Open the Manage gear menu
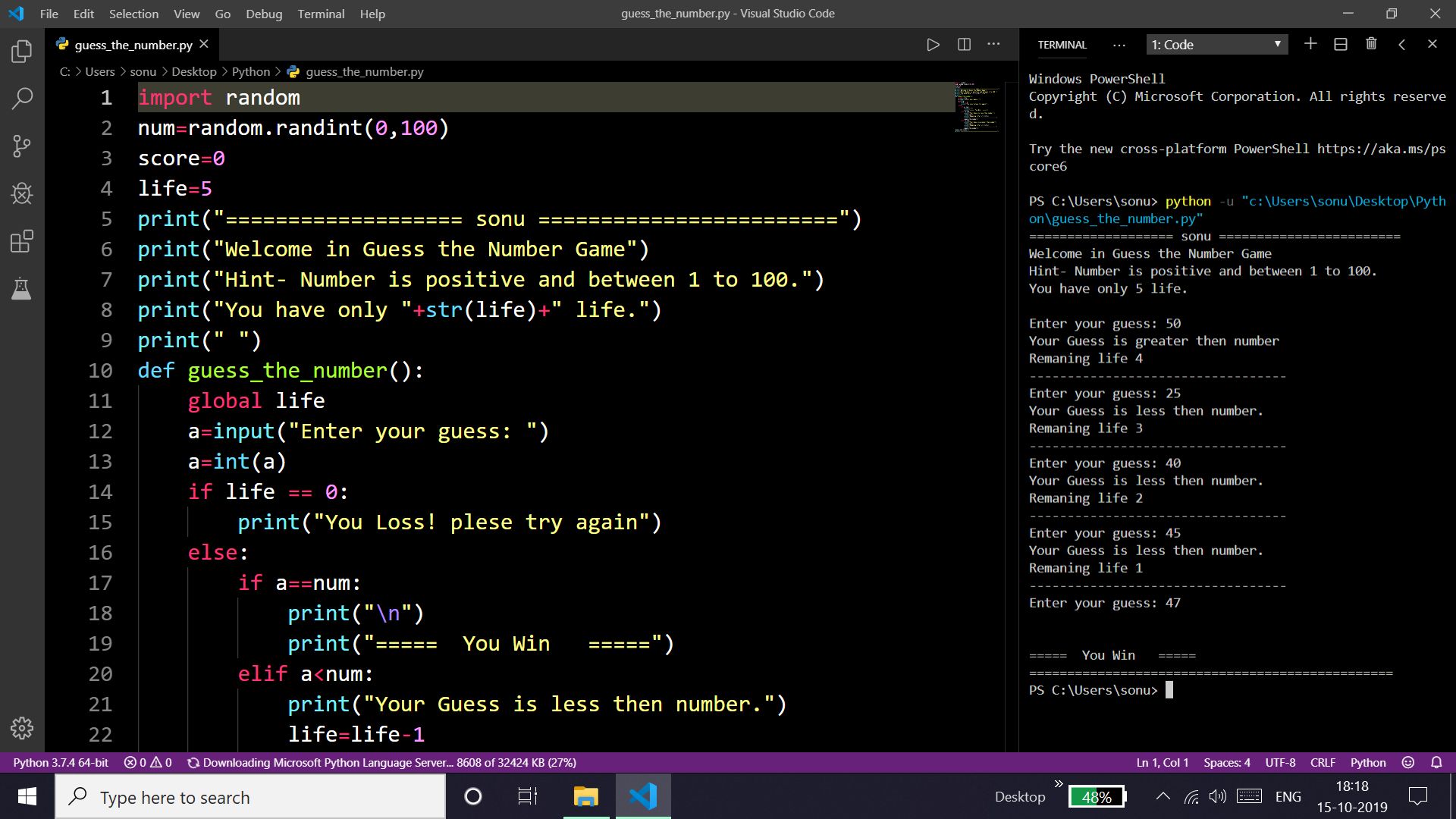The height and width of the screenshot is (819, 1456). [22, 728]
